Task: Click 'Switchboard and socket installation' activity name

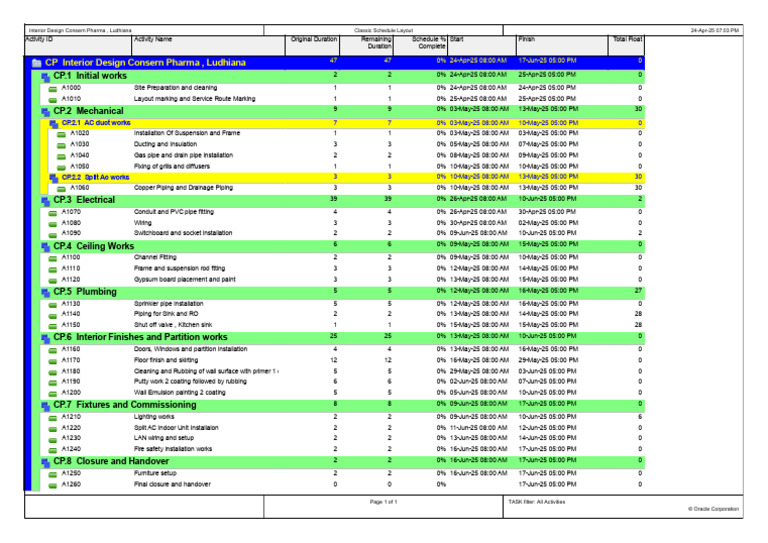Action: coord(183,233)
